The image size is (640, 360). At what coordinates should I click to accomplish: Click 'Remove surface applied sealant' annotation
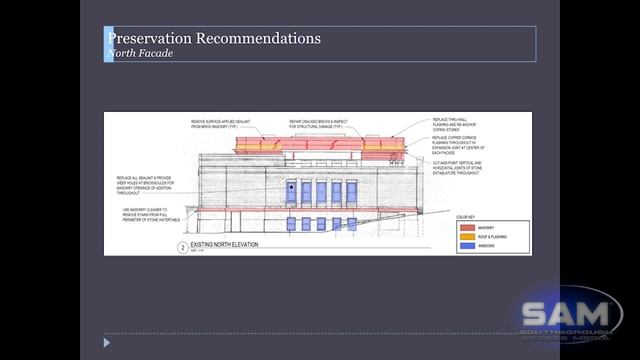pyautogui.click(x=220, y=124)
